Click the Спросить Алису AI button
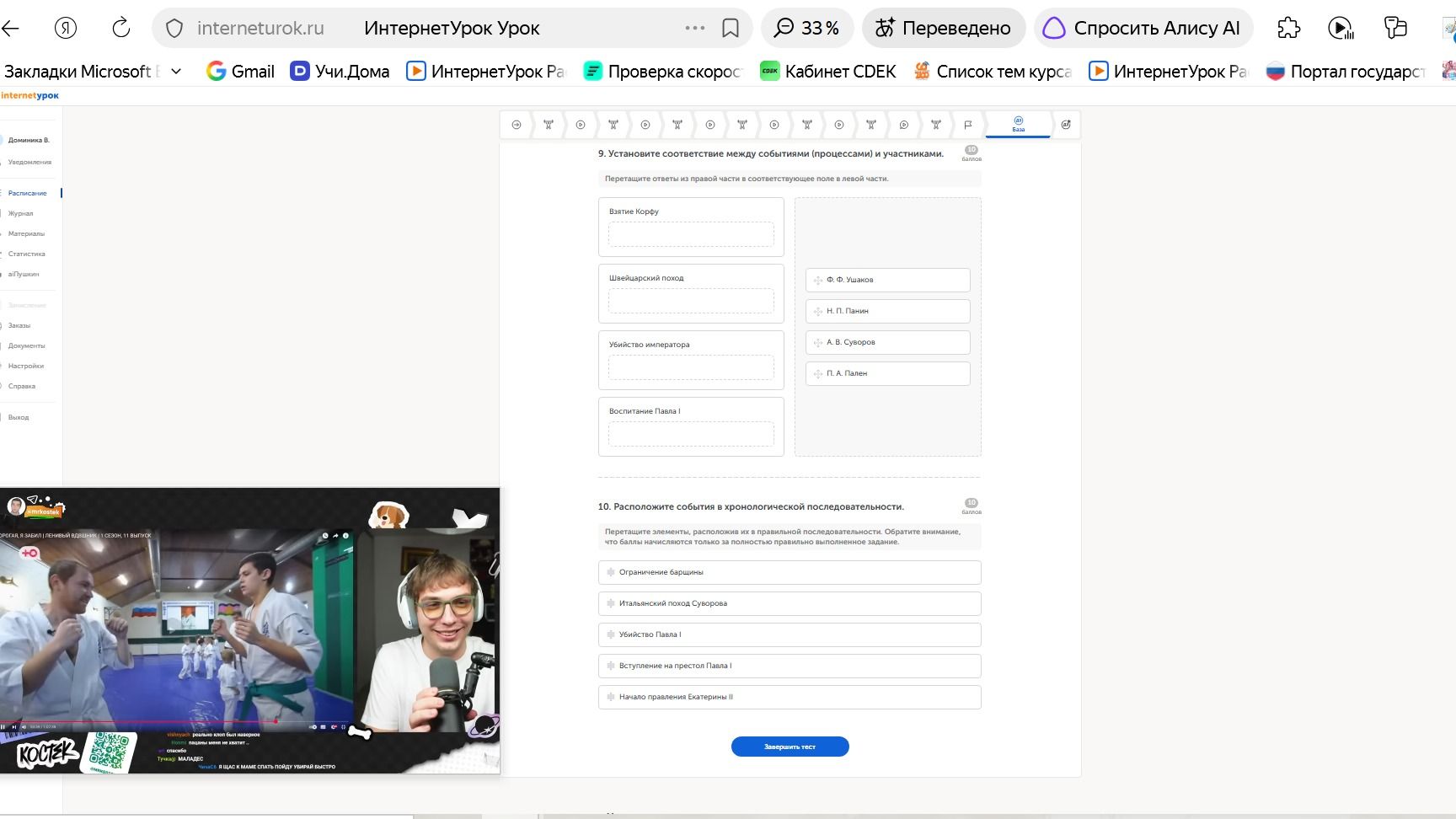1456x819 pixels. point(1143,28)
